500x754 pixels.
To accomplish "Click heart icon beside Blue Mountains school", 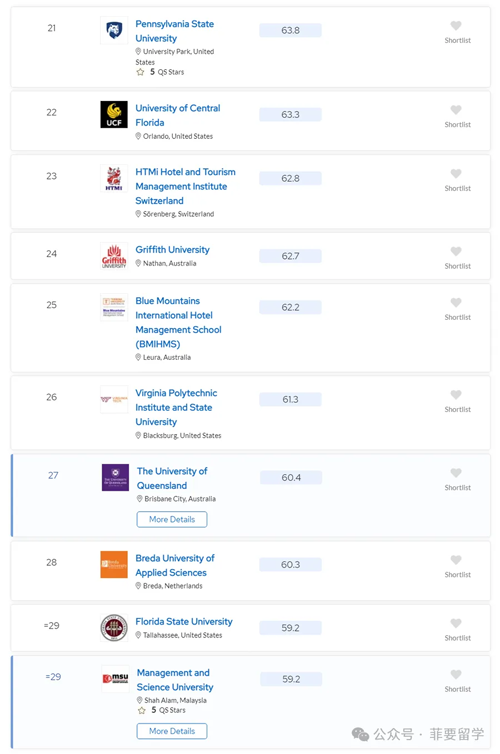I will (456, 302).
